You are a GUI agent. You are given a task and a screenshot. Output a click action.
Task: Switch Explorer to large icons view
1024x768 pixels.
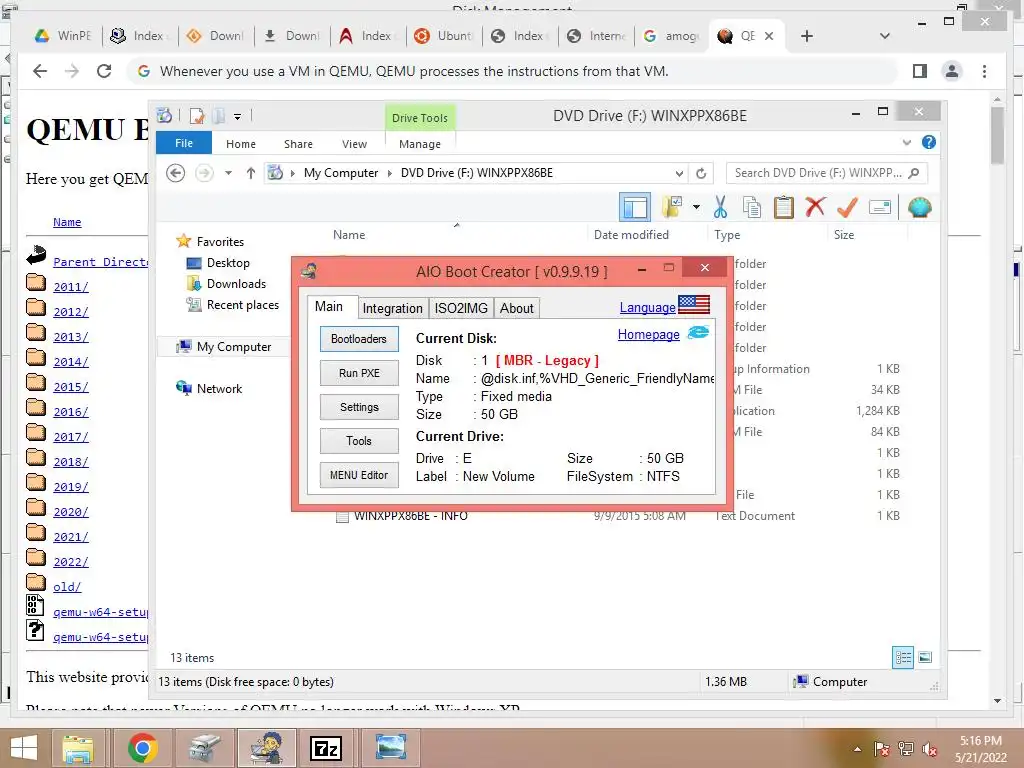click(925, 658)
